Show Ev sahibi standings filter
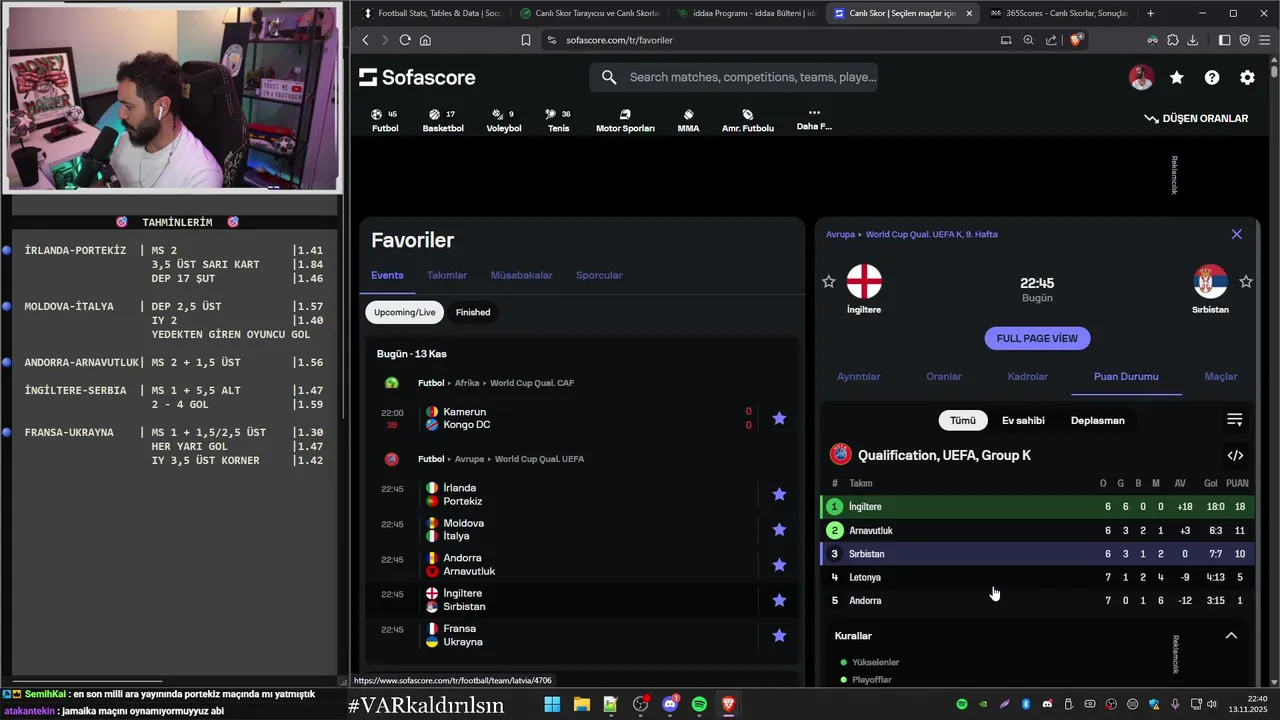The height and width of the screenshot is (720, 1280). 1023,420
